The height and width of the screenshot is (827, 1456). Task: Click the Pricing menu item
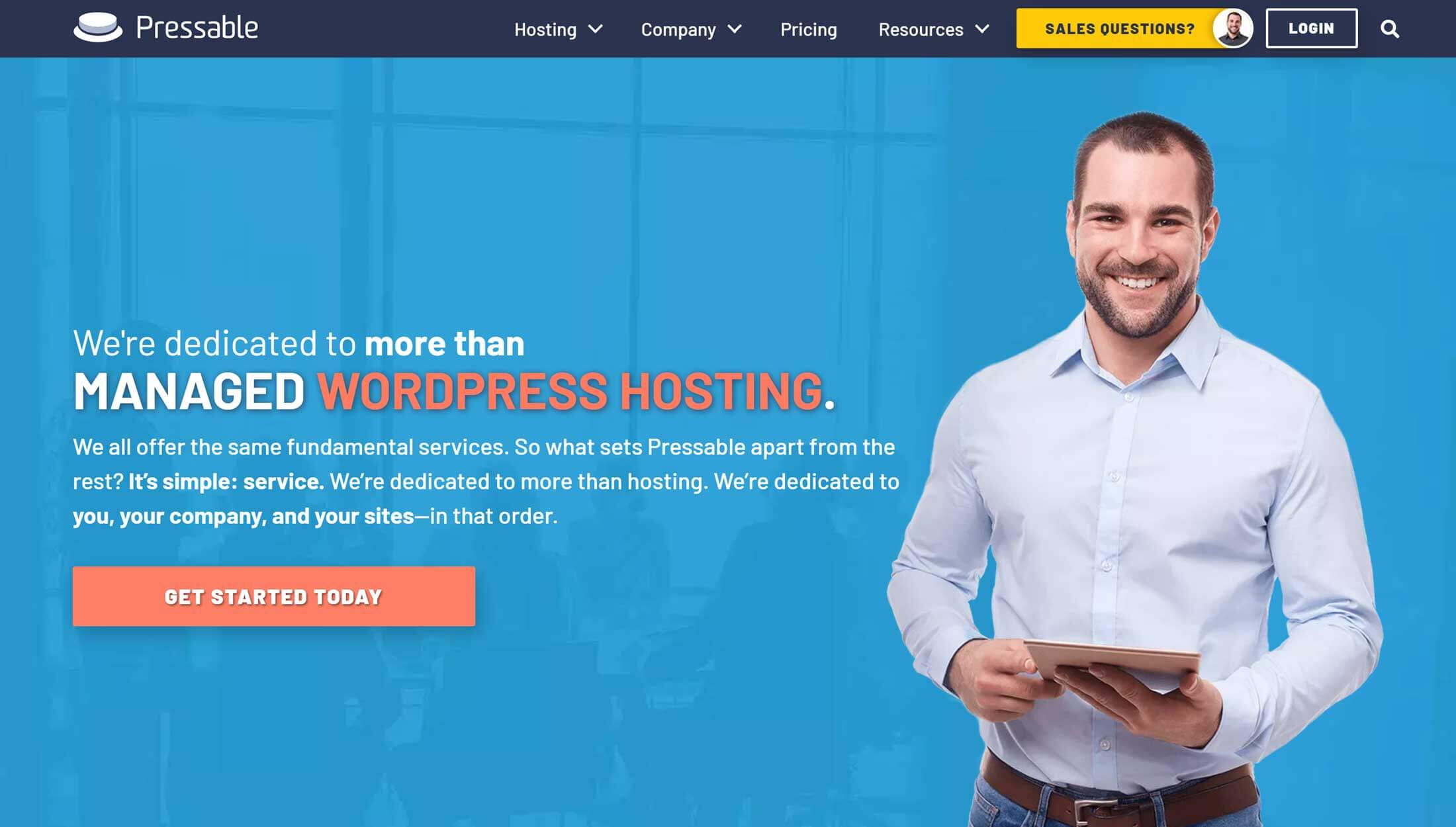pos(809,28)
